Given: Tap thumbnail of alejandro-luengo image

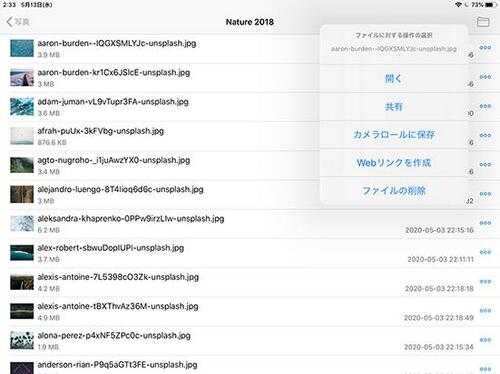Looking at the screenshot, I should point(22,194).
